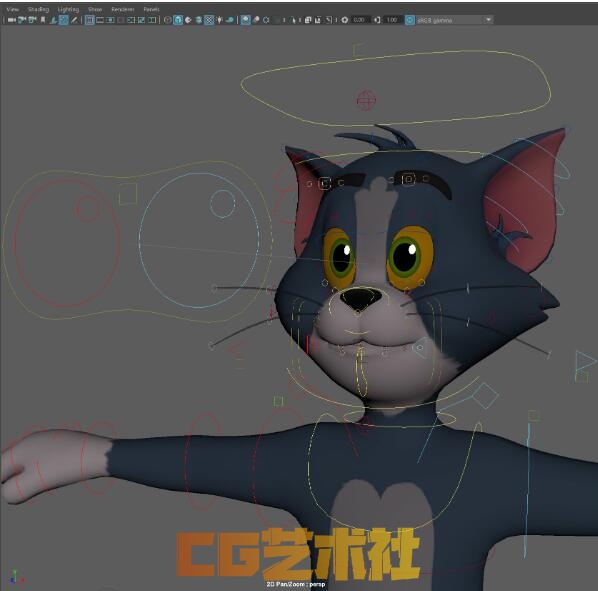Toggle the X-Ray icon
The height and width of the screenshot is (591, 598).
[x=308, y=20]
